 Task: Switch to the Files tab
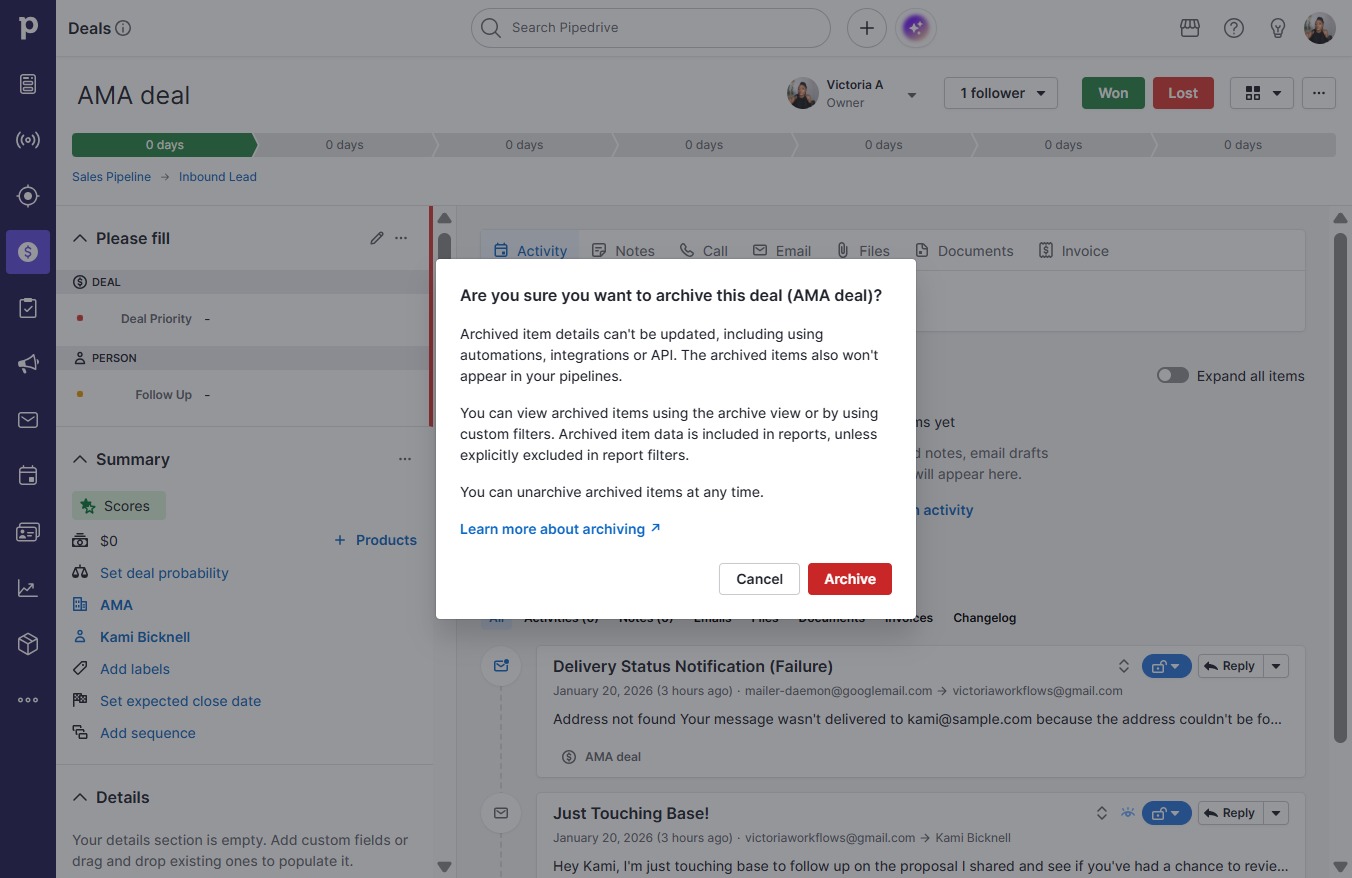point(863,251)
